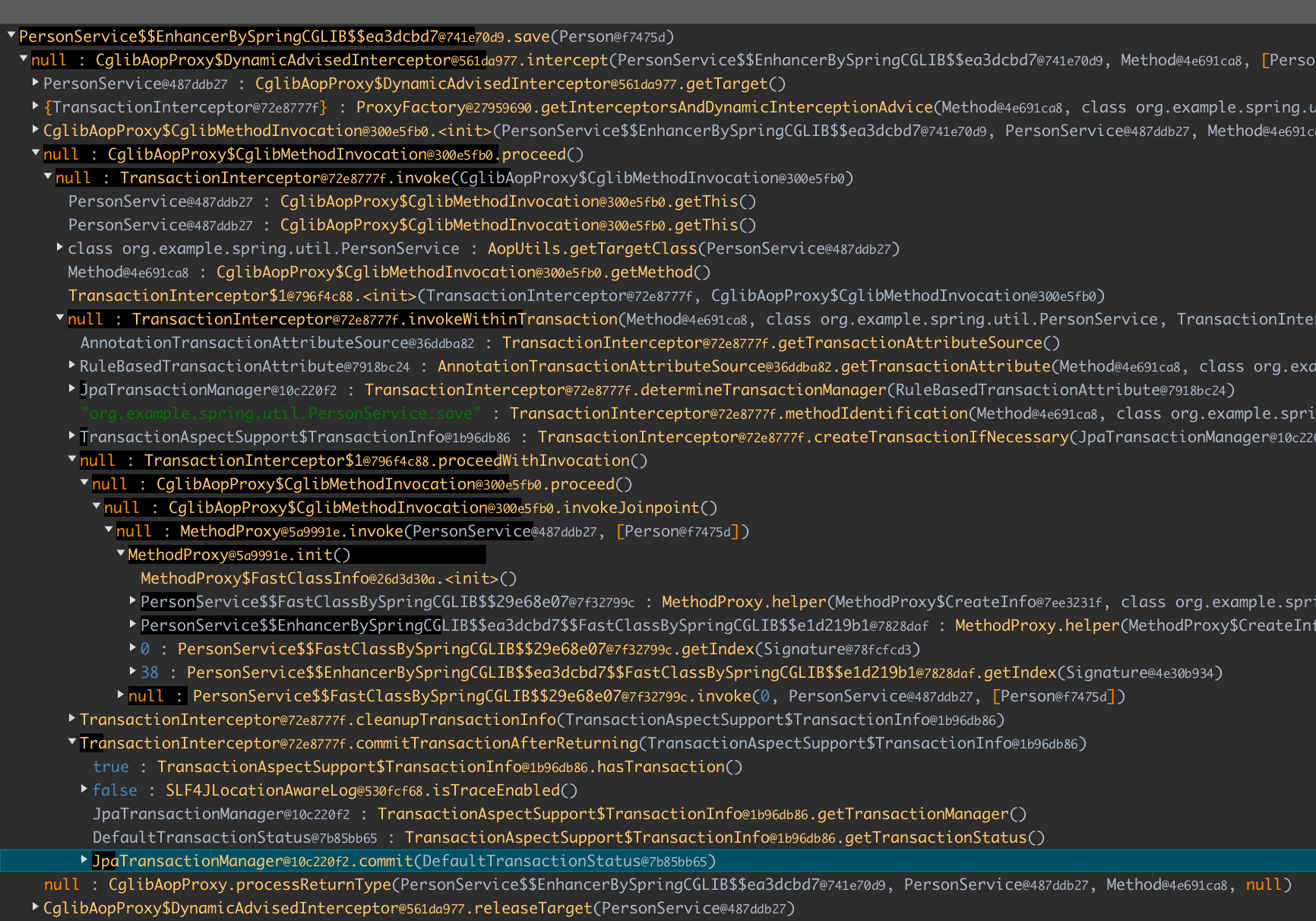Expand the second MethodProxy.helper EnhancerBySpringCGLIB row

[x=133, y=623]
